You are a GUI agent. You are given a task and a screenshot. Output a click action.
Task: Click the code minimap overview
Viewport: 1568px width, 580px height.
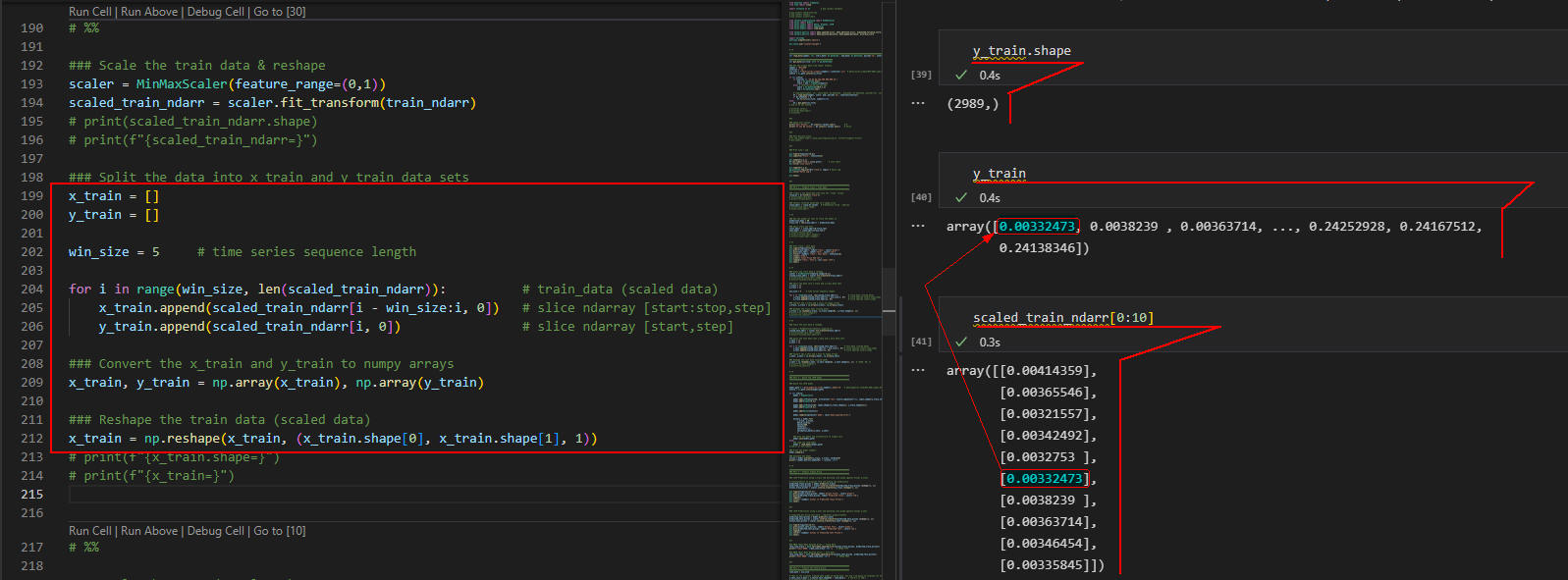pos(834,290)
